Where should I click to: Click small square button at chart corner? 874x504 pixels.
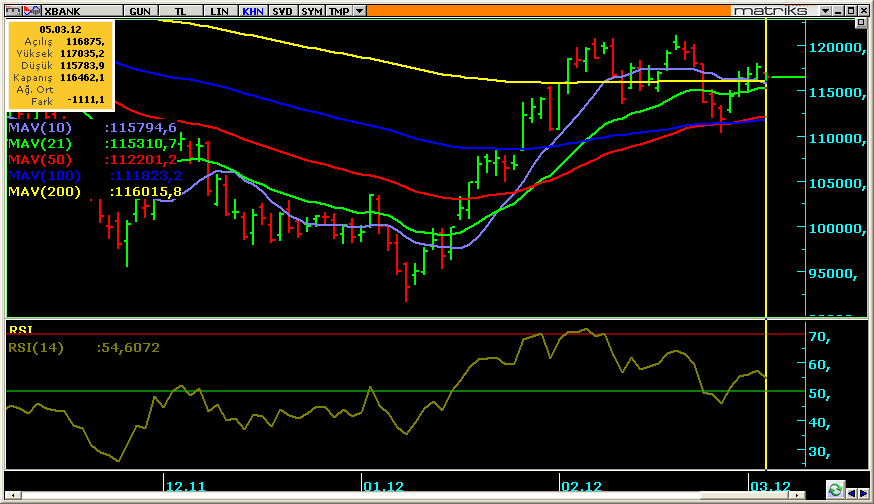point(861,23)
